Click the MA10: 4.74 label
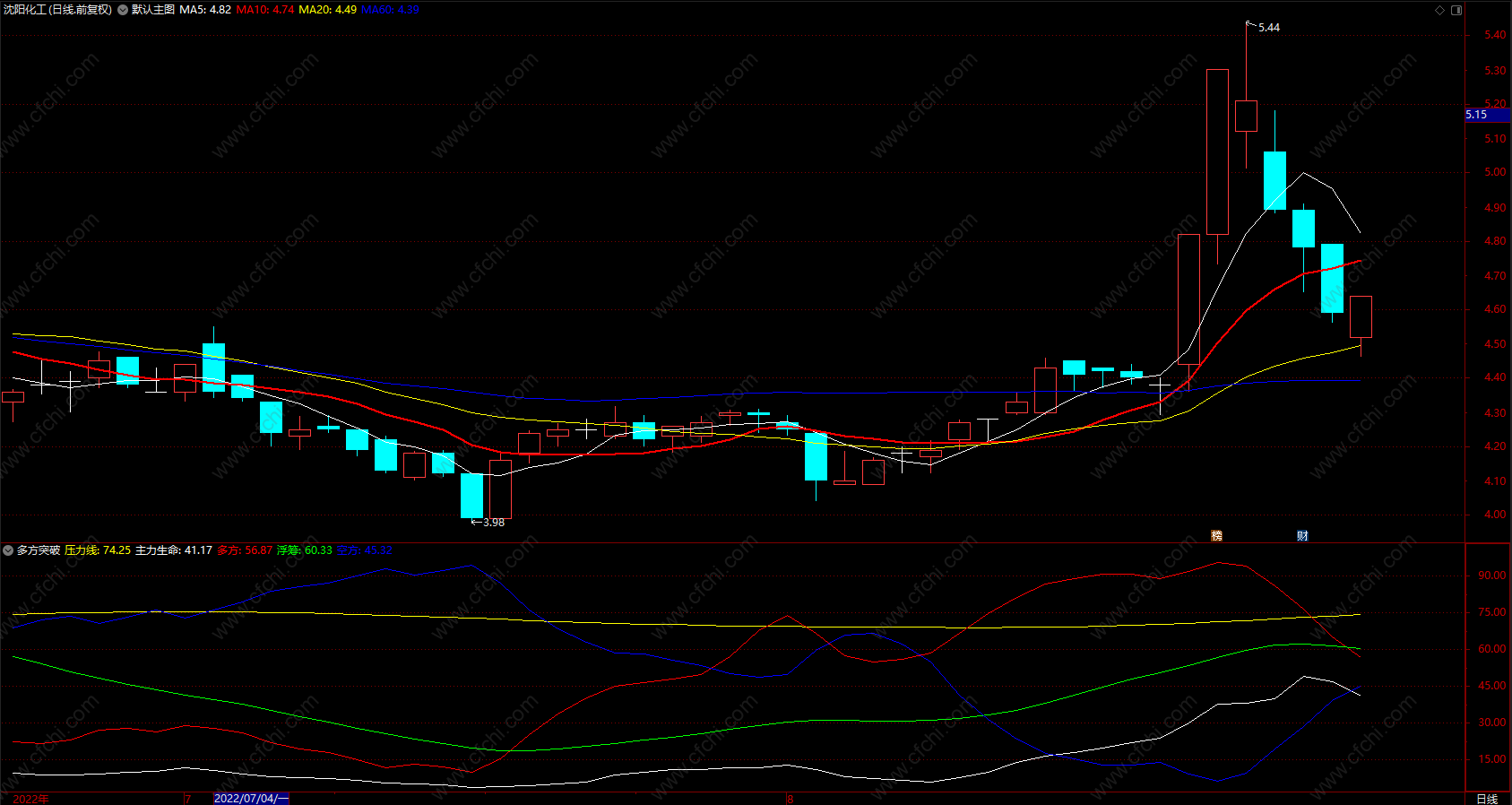This screenshot has width=1512, height=805. 265,10
